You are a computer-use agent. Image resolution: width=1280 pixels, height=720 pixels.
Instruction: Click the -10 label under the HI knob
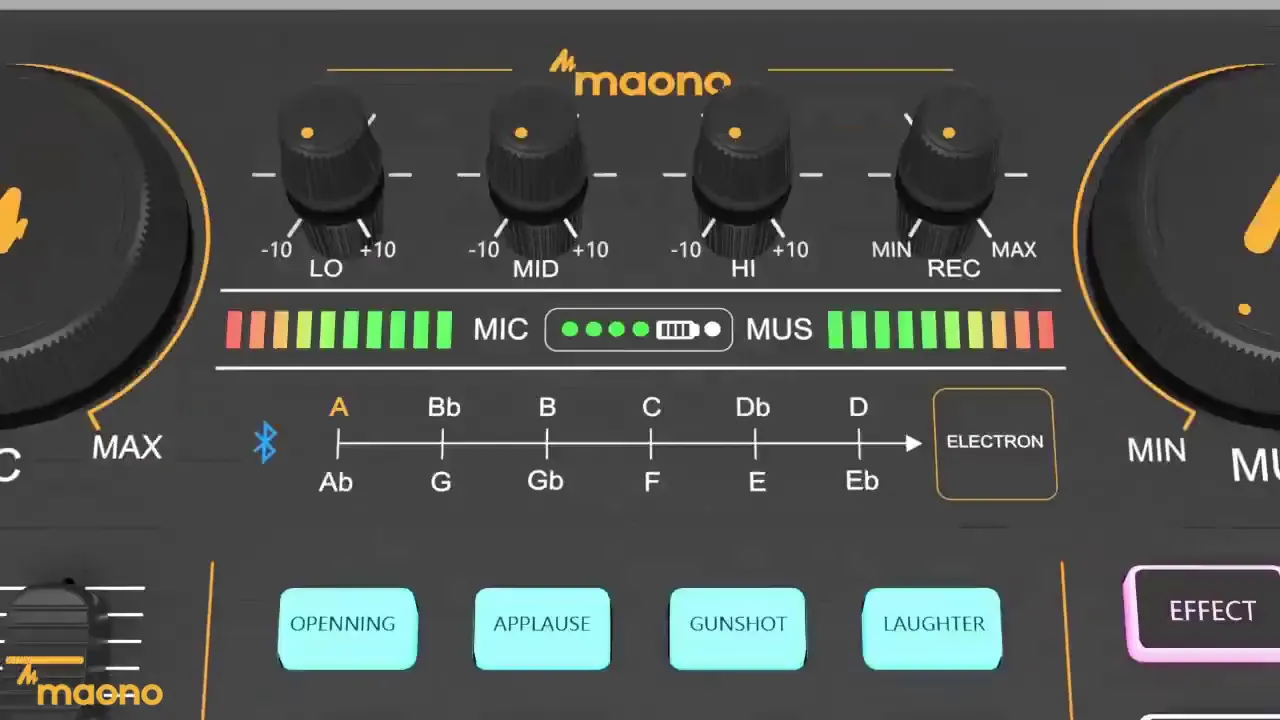(x=685, y=250)
